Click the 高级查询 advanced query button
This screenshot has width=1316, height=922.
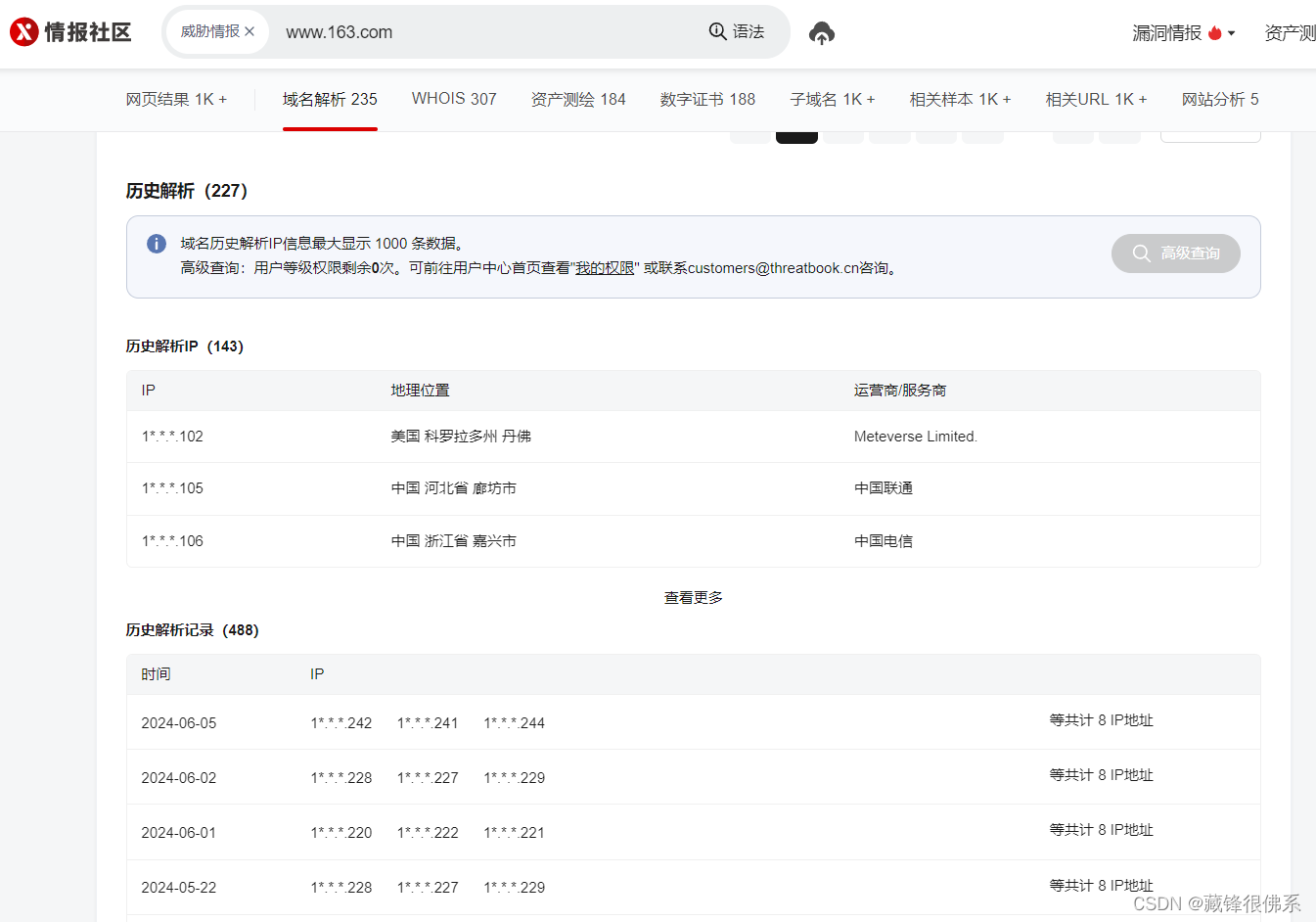pyautogui.click(x=1176, y=254)
